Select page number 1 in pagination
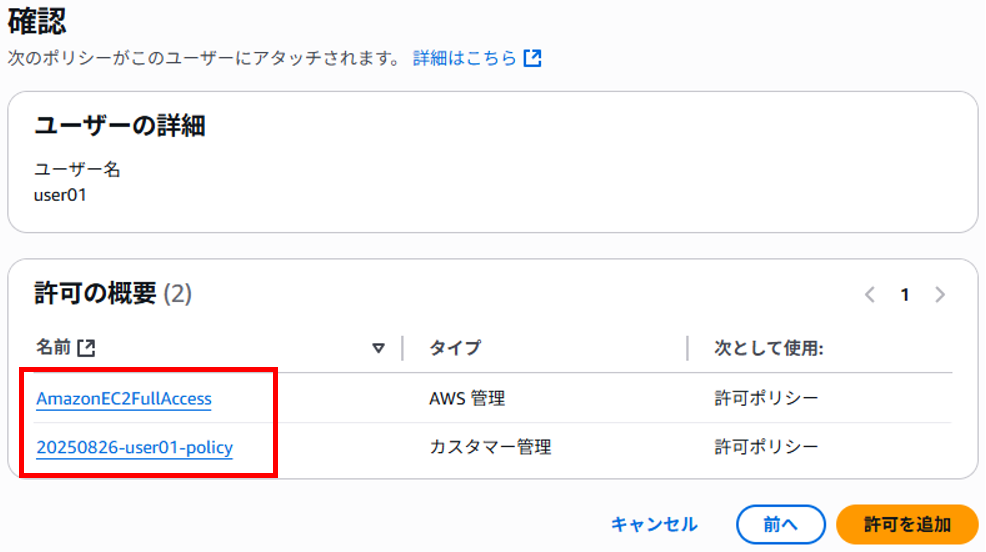986x552 pixels. [905, 294]
